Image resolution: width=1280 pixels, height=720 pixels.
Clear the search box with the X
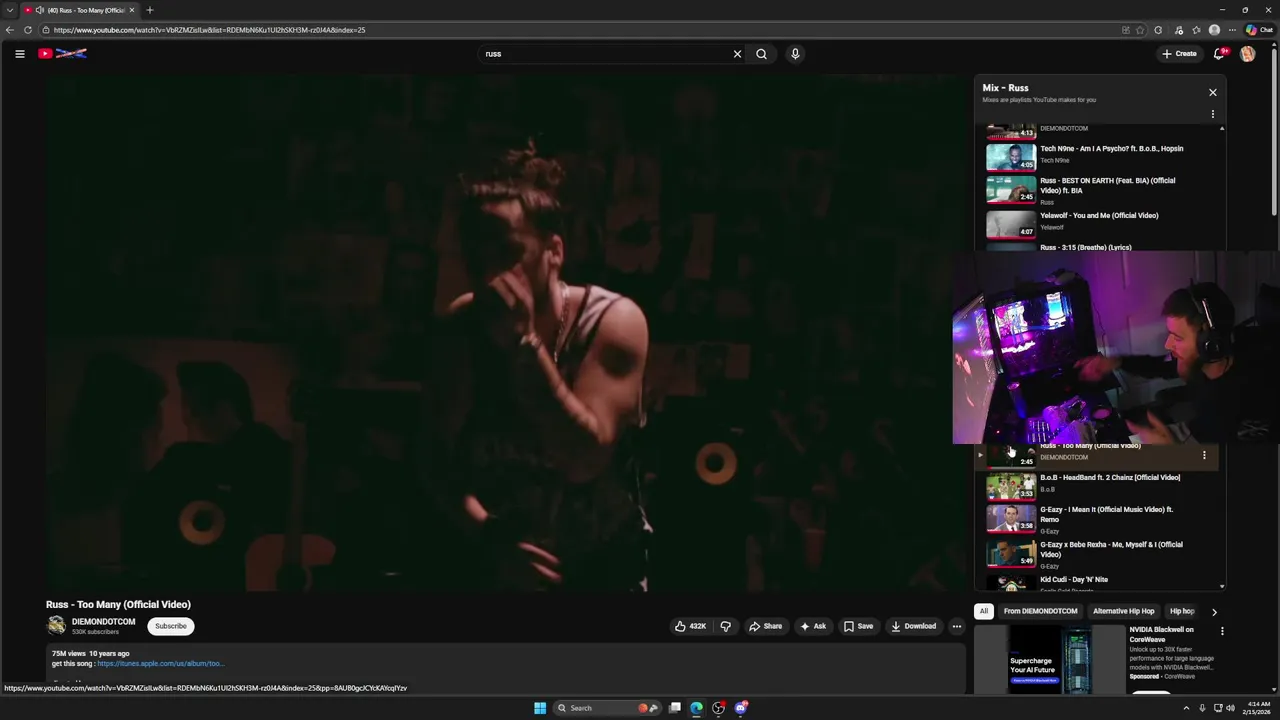coord(737,54)
